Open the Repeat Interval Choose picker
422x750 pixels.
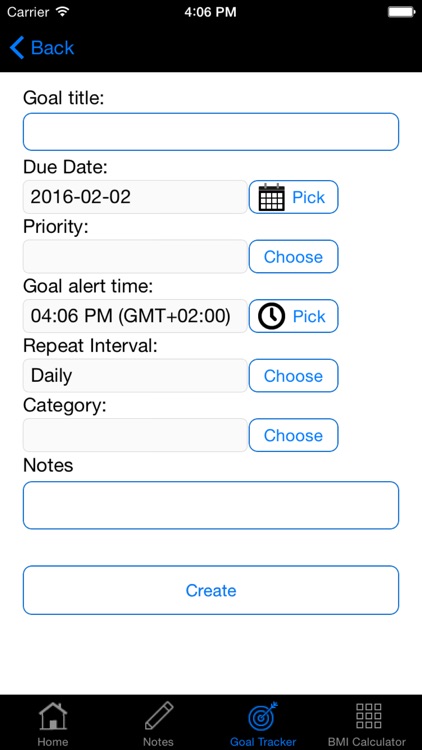(293, 376)
